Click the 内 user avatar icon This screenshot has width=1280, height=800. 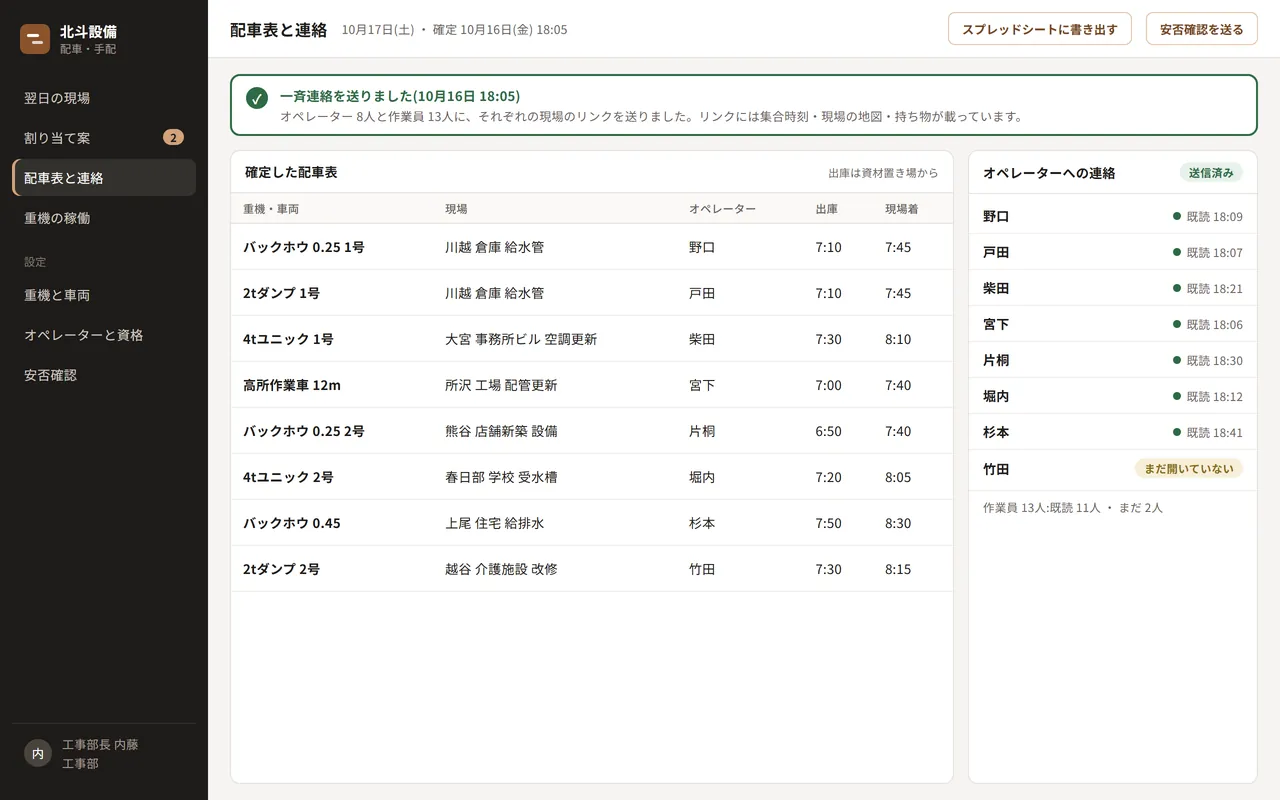click(x=37, y=754)
